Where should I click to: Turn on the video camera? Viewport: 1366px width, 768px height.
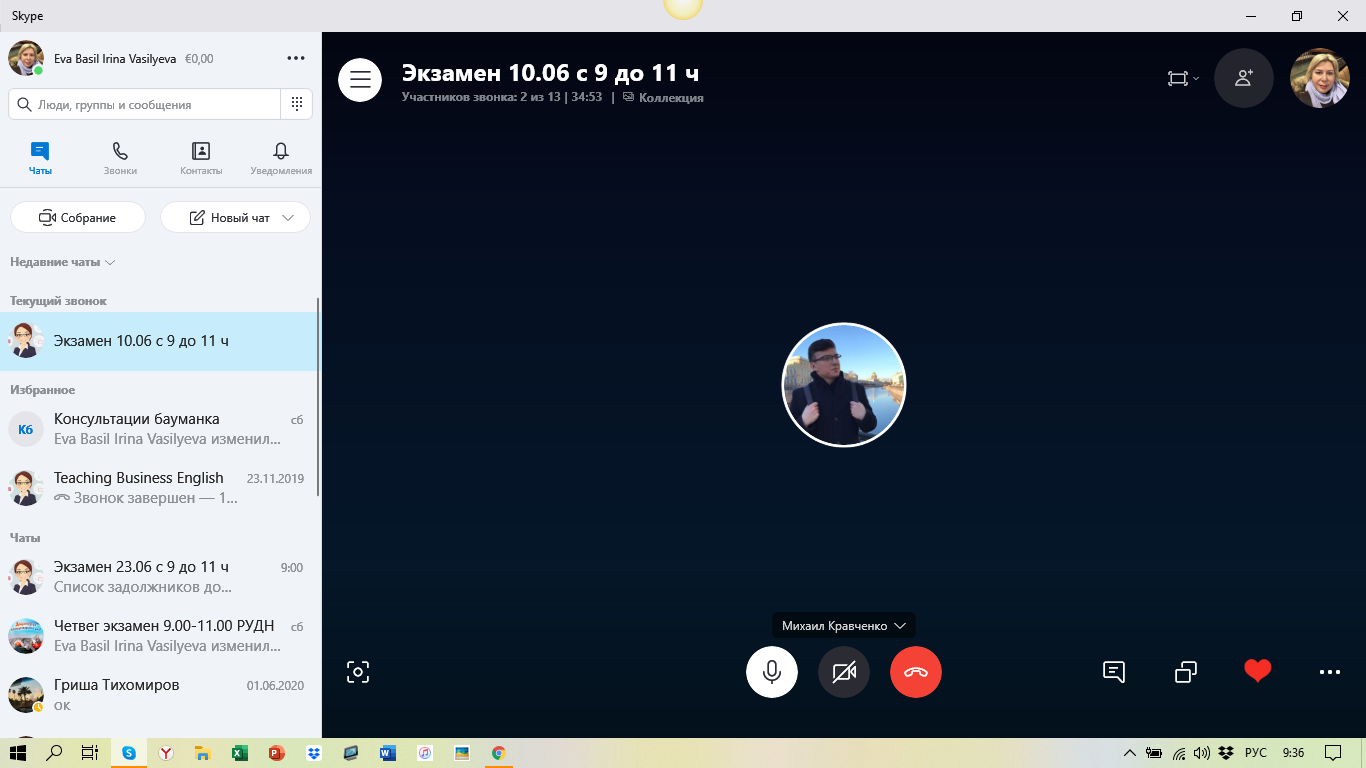pos(843,672)
